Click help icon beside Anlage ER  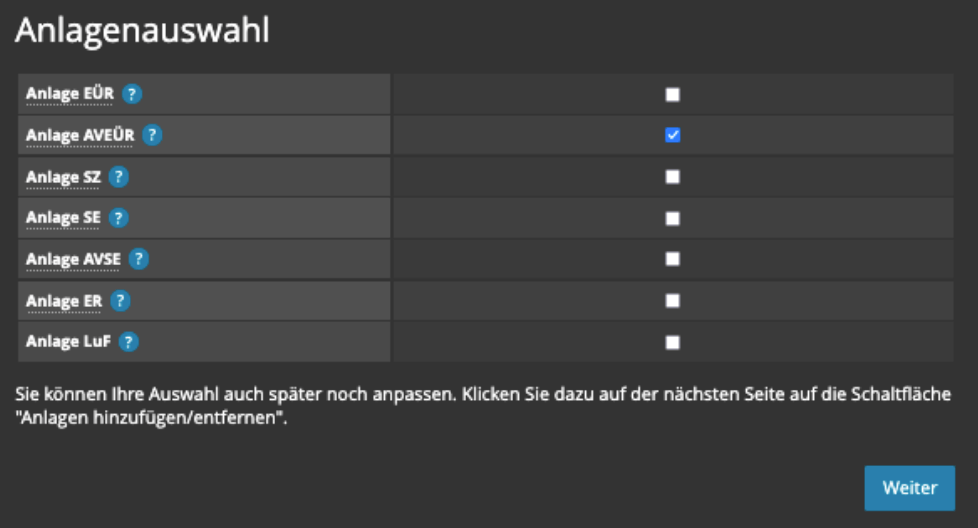tap(120, 300)
